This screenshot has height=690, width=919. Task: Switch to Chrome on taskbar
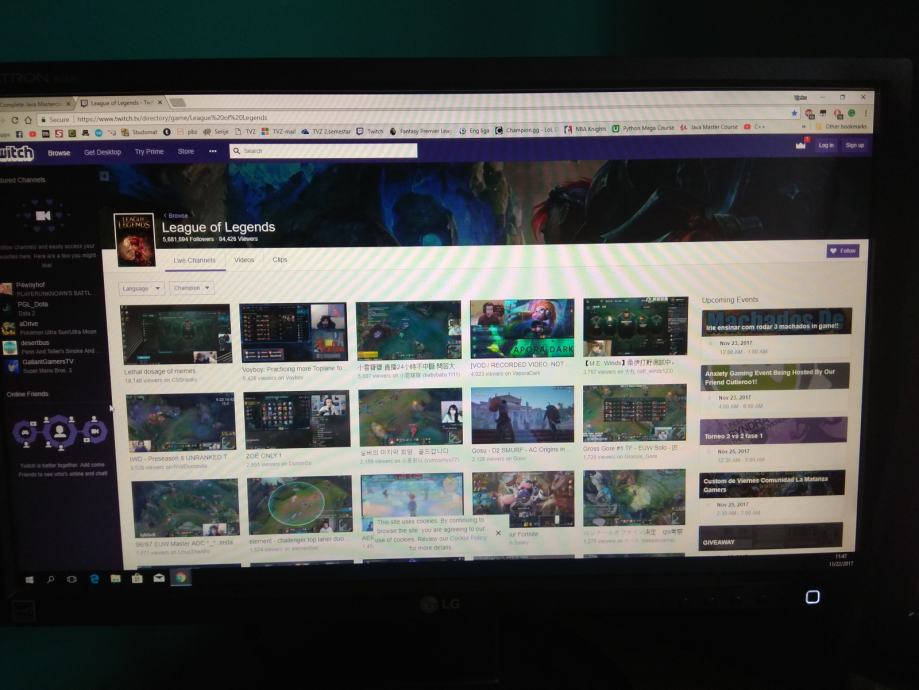point(181,577)
